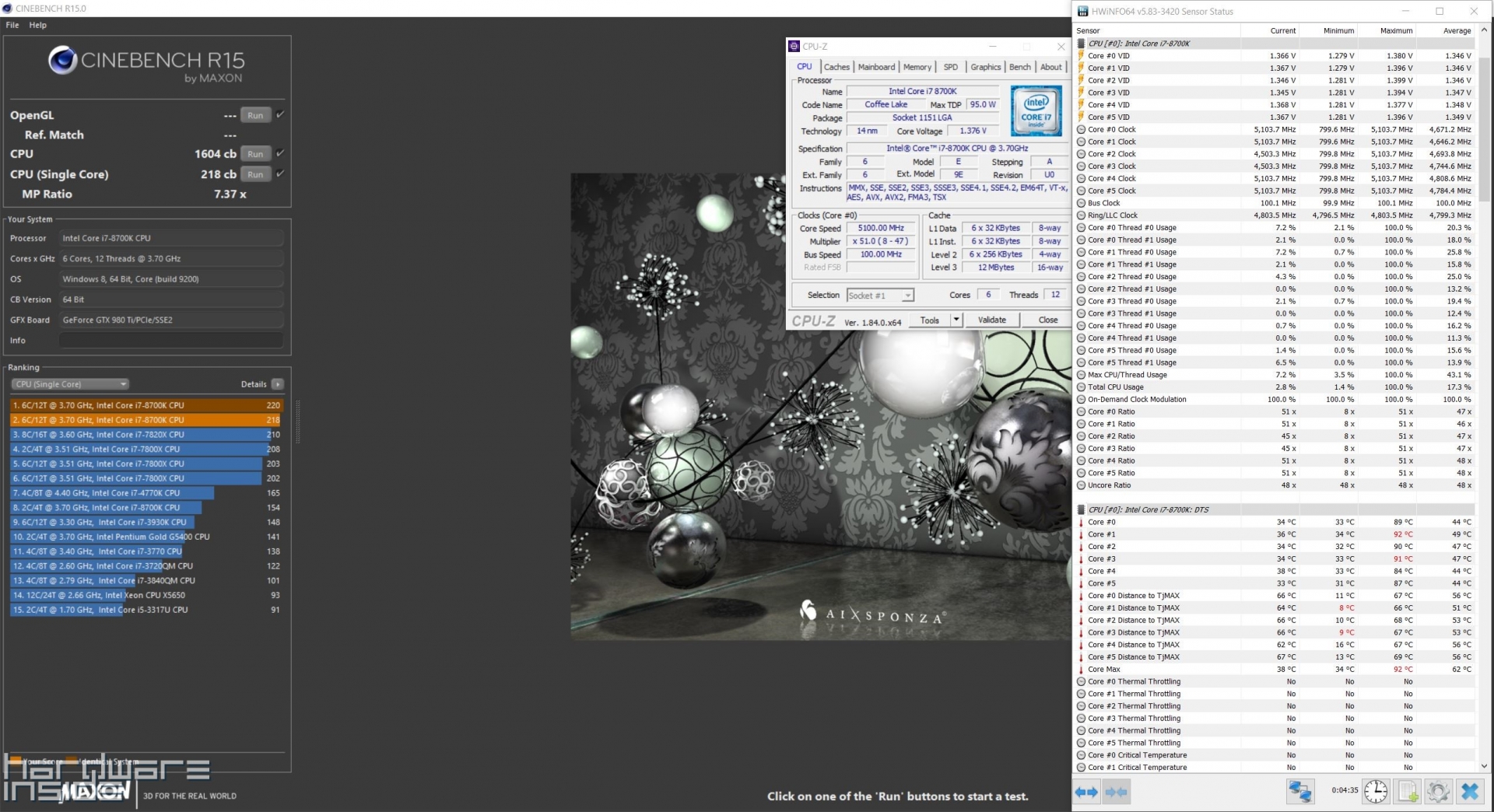Select ranking row 14 Intel Xeon CPU X5650
Viewport: 1494px width, 812px height.
(146, 596)
